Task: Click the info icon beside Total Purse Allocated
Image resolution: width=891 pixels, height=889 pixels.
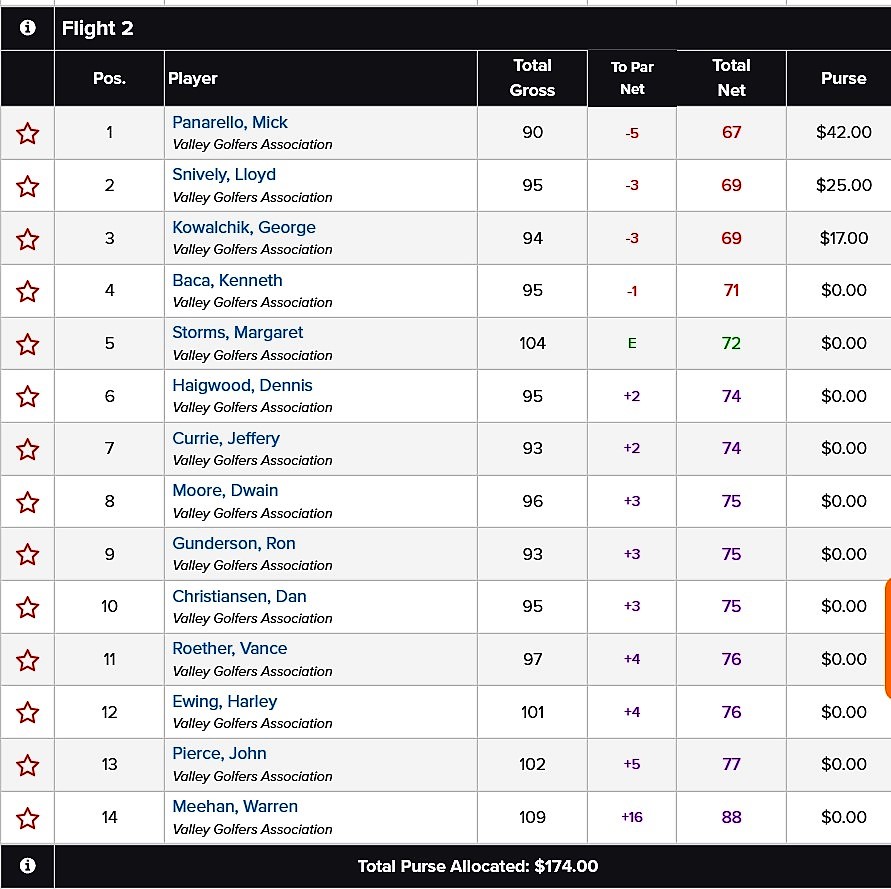Action: click(28, 866)
